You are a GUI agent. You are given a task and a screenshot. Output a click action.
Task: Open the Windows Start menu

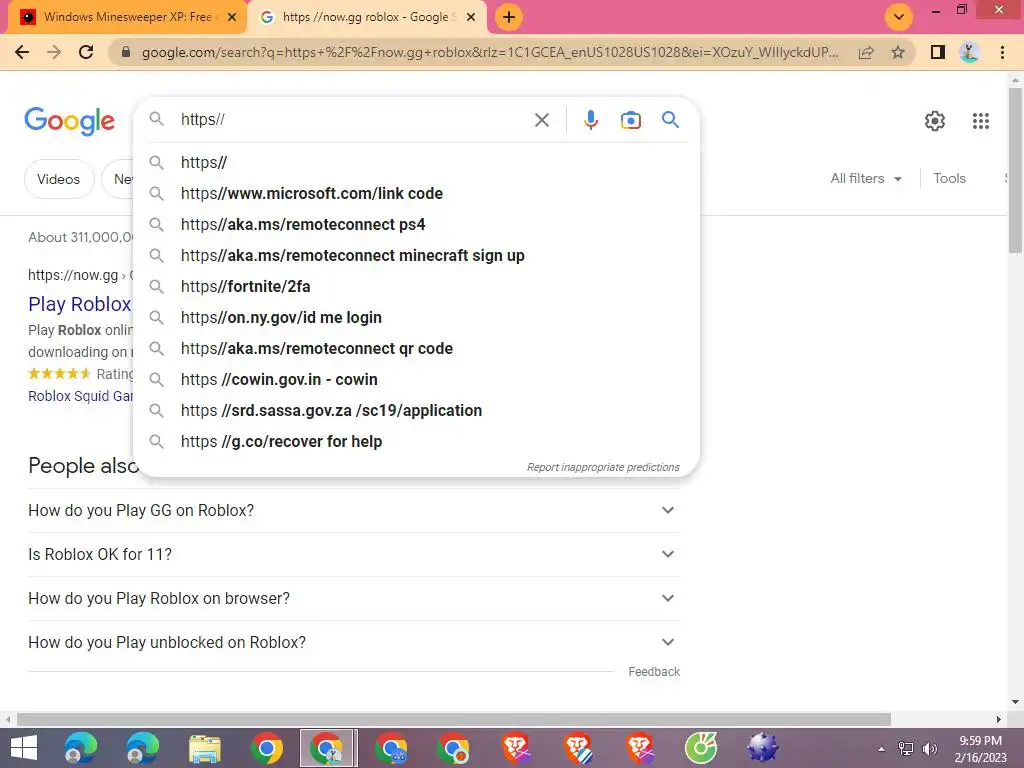(24, 748)
